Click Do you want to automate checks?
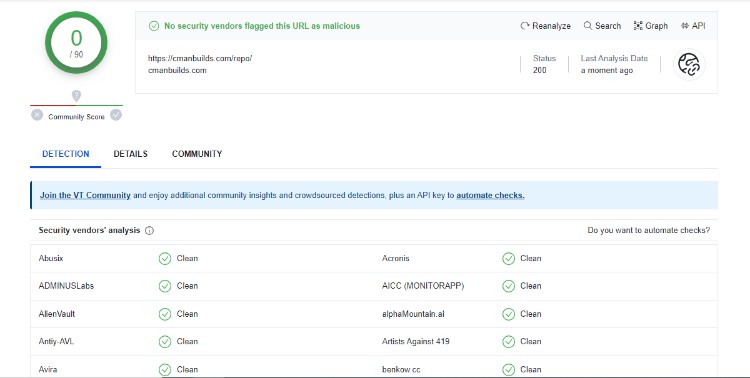The image size is (750, 378). tap(649, 230)
